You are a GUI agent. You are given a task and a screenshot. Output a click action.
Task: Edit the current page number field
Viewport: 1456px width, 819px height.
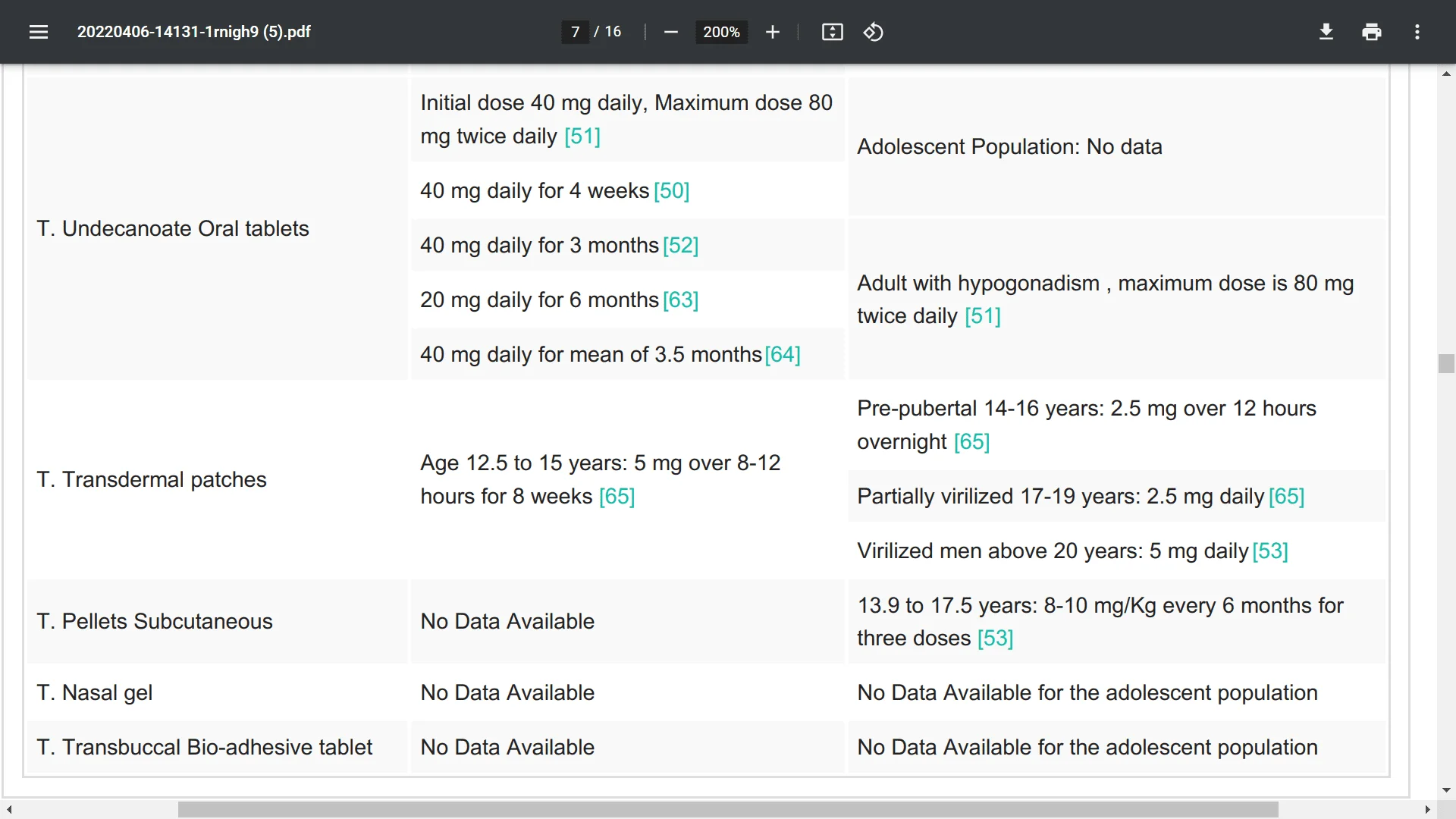tap(575, 32)
